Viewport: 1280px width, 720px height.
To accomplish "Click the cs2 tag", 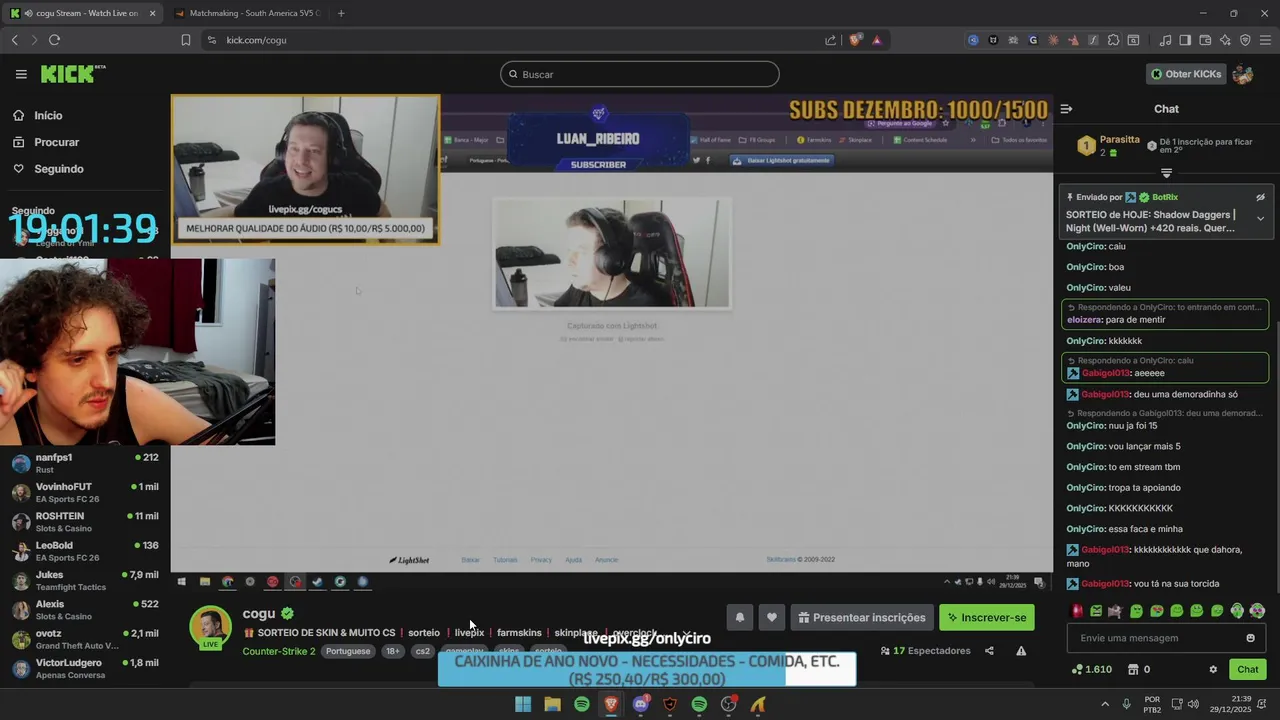I will (423, 651).
